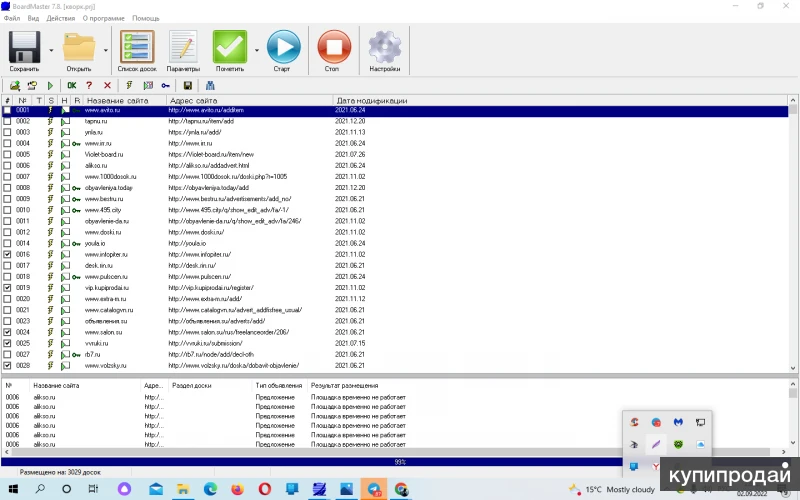Viewport: 800px width, 500px height.
Task: Click the Старт play button
Action: point(283,46)
